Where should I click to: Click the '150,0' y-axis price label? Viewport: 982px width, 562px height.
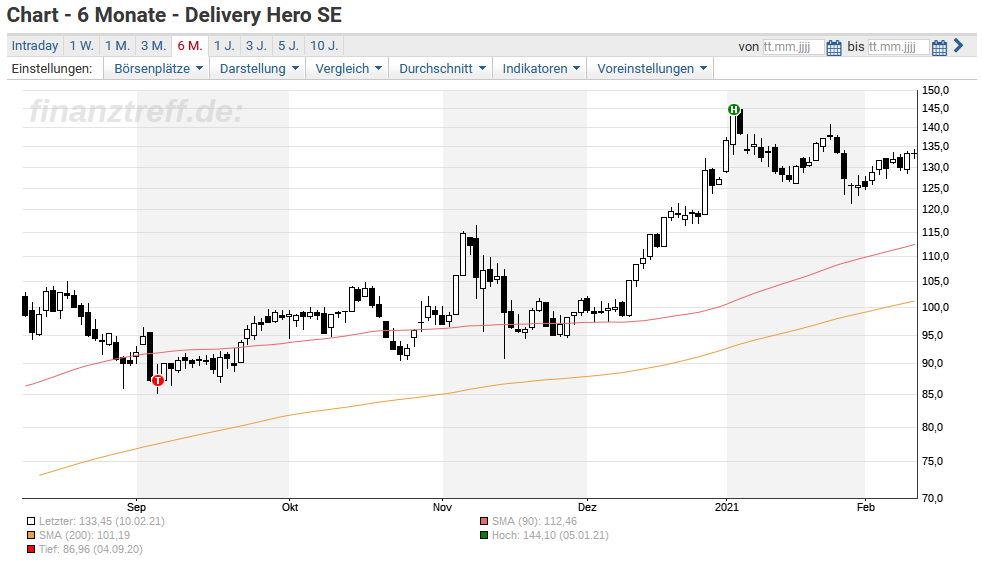pos(935,90)
